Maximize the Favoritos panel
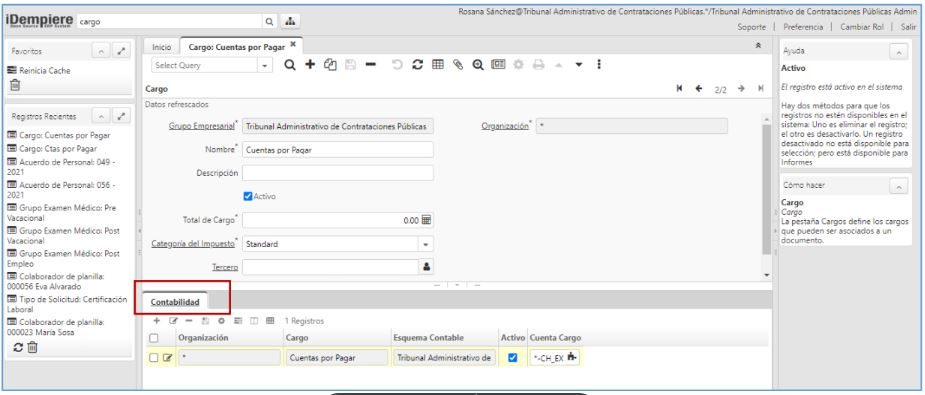 pyautogui.click(x=121, y=51)
